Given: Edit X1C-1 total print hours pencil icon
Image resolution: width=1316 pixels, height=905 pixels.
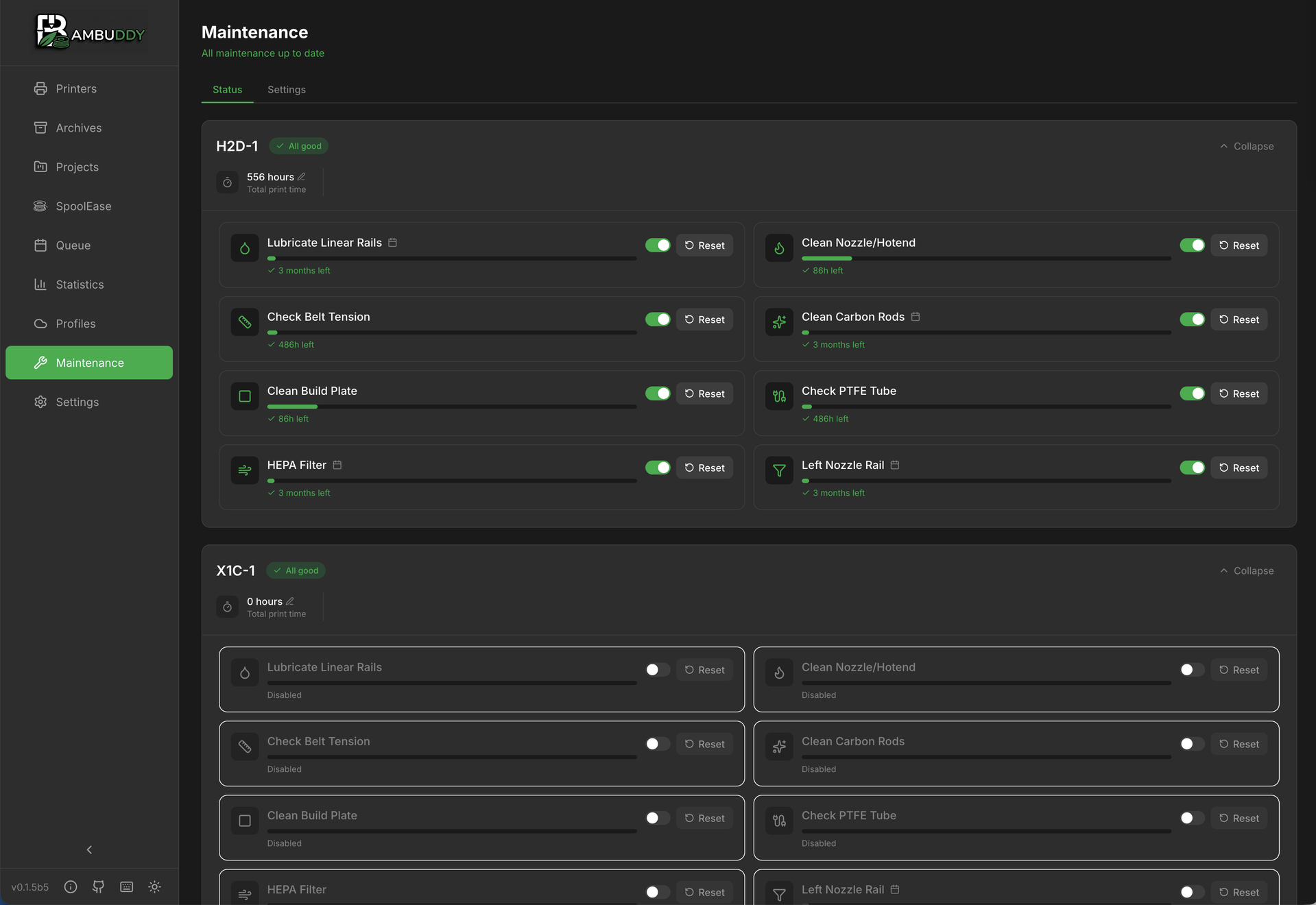Looking at the screenshot, I should 290,601.
